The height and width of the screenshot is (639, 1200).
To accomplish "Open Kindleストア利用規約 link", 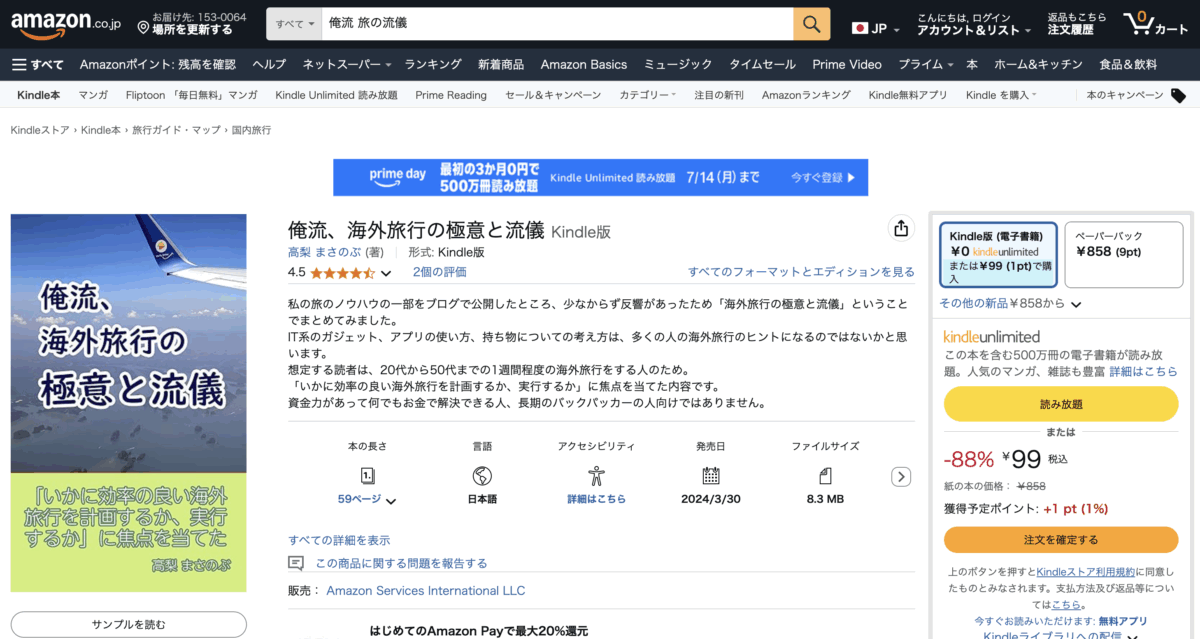I will 1086,572.
